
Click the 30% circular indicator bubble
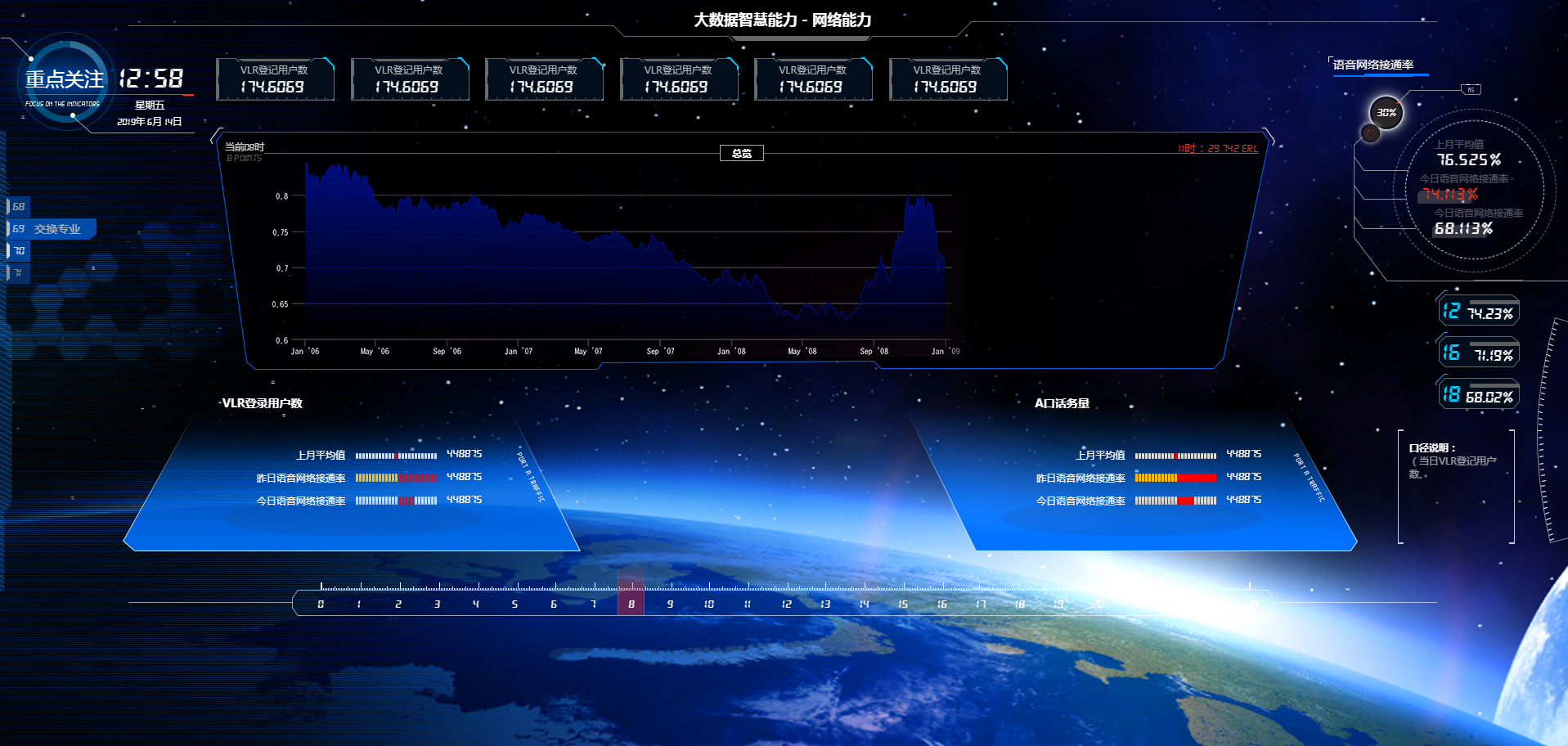(1386, 113)
